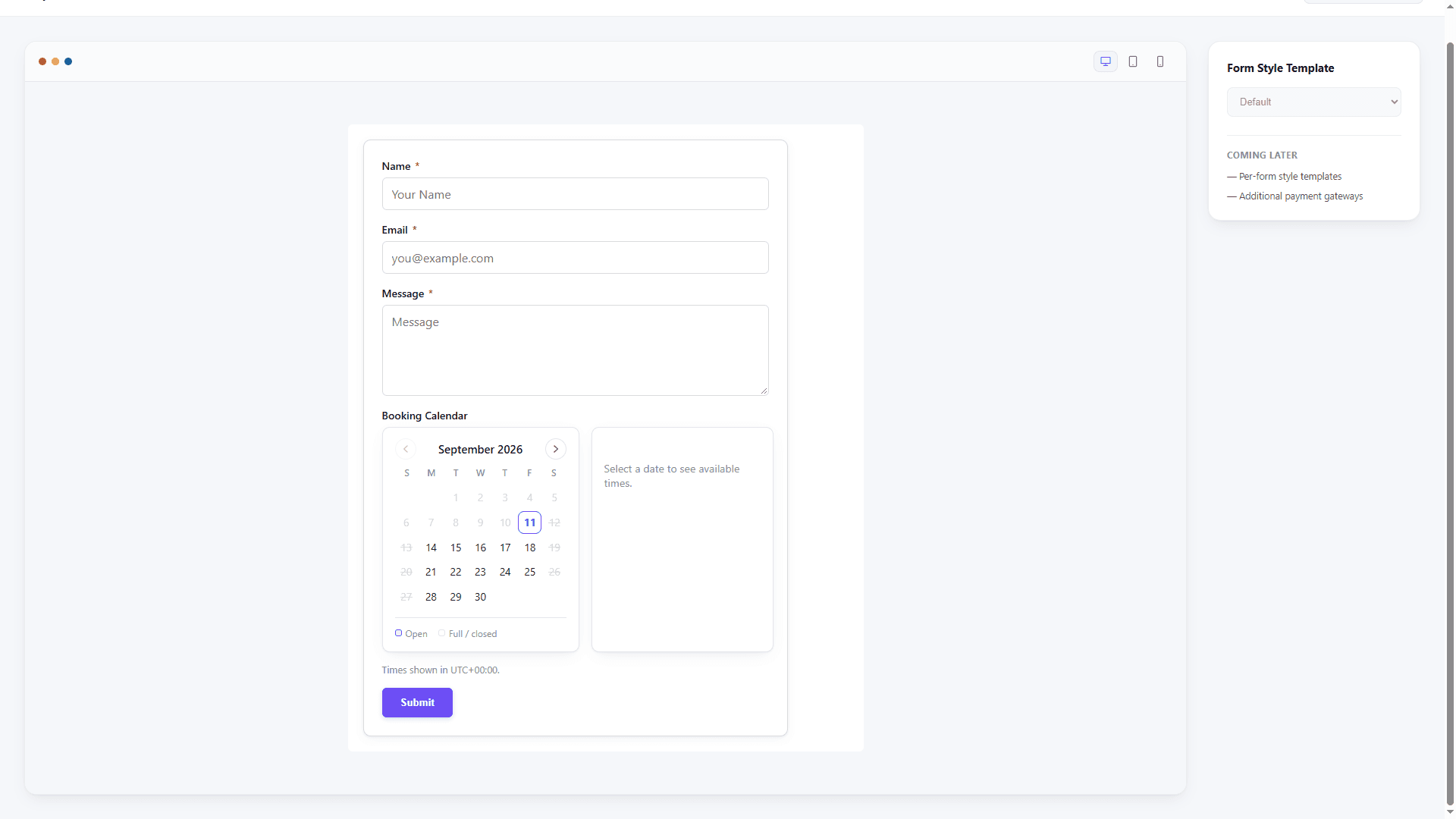Click the closed date 27
Image resolution: width=1456 pixels, height=819 pixels.
(406, 597)
